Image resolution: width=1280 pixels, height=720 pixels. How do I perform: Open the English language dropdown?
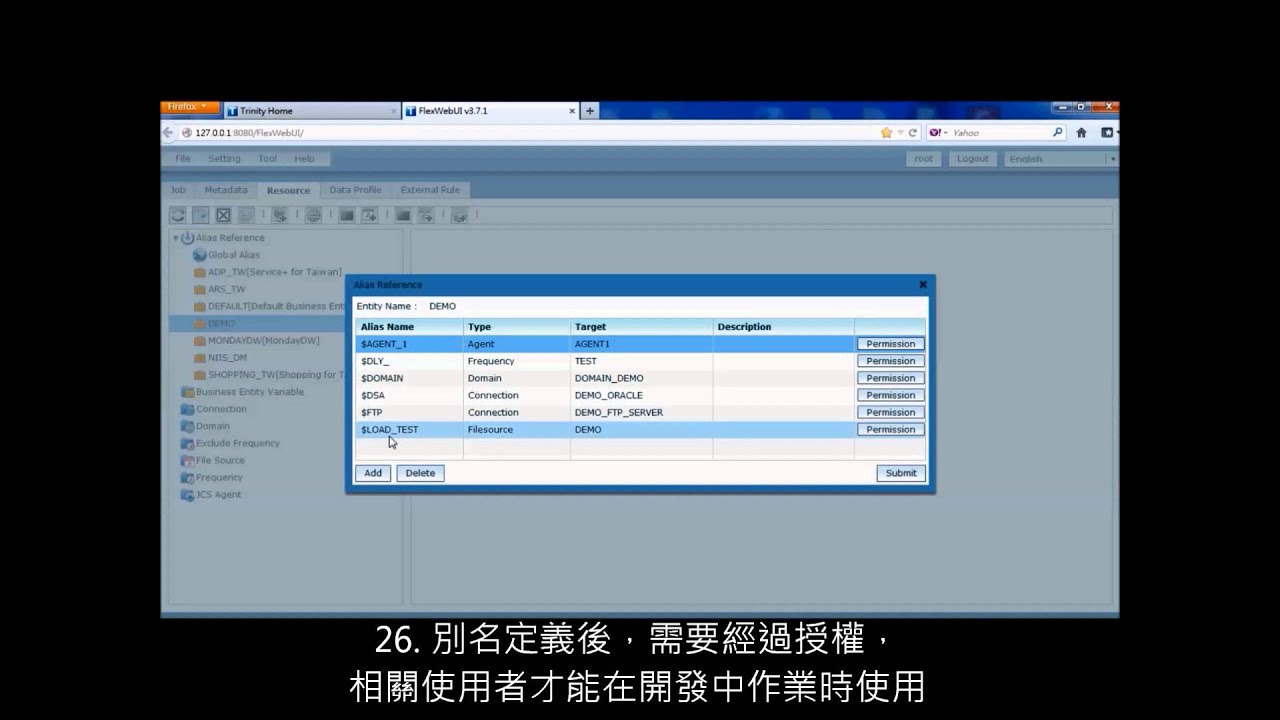(x=1112, y=159)
